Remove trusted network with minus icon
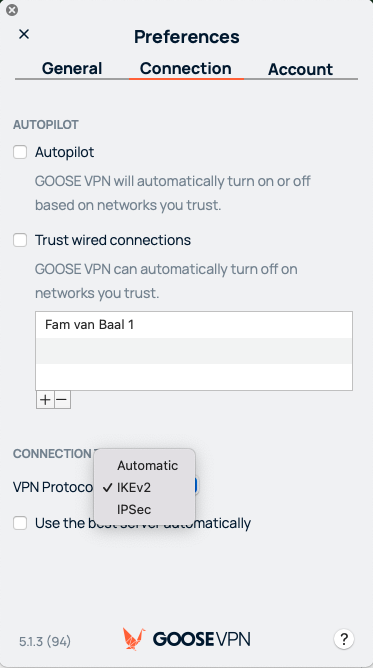The image size is (373, 668). (62, 400)
